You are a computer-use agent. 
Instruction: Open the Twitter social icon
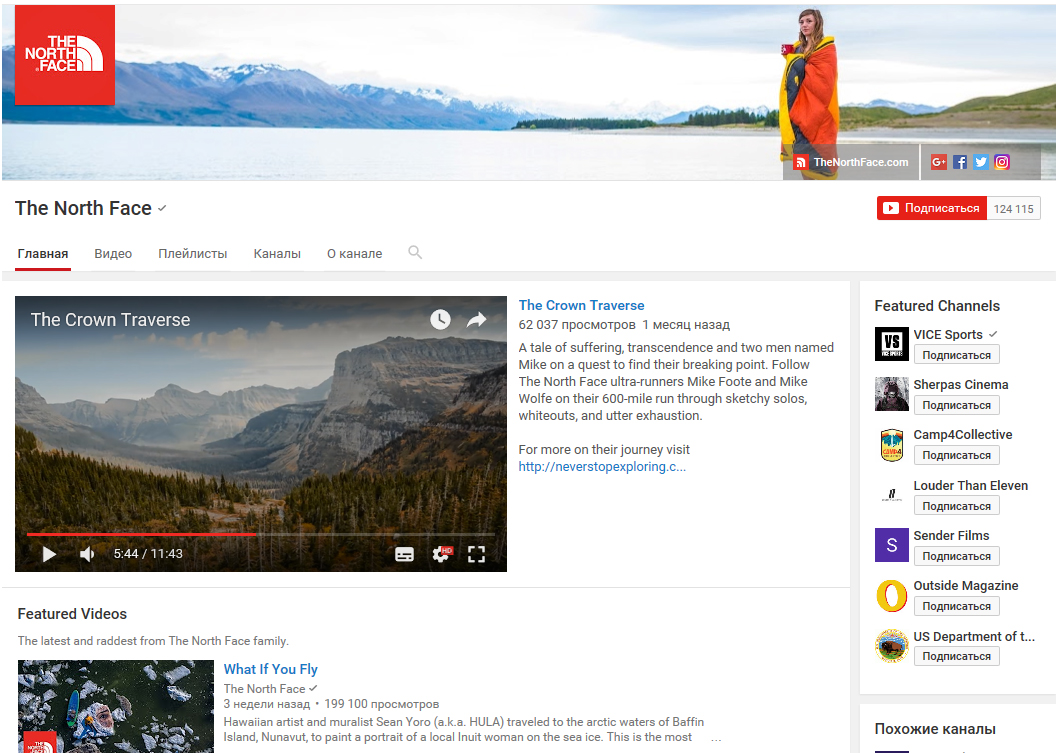click(981, 162)
